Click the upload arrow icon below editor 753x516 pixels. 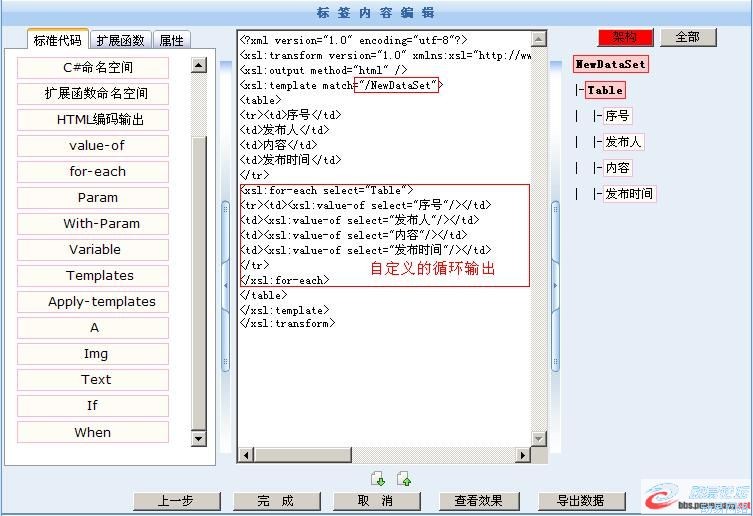[x=404, y=479]
